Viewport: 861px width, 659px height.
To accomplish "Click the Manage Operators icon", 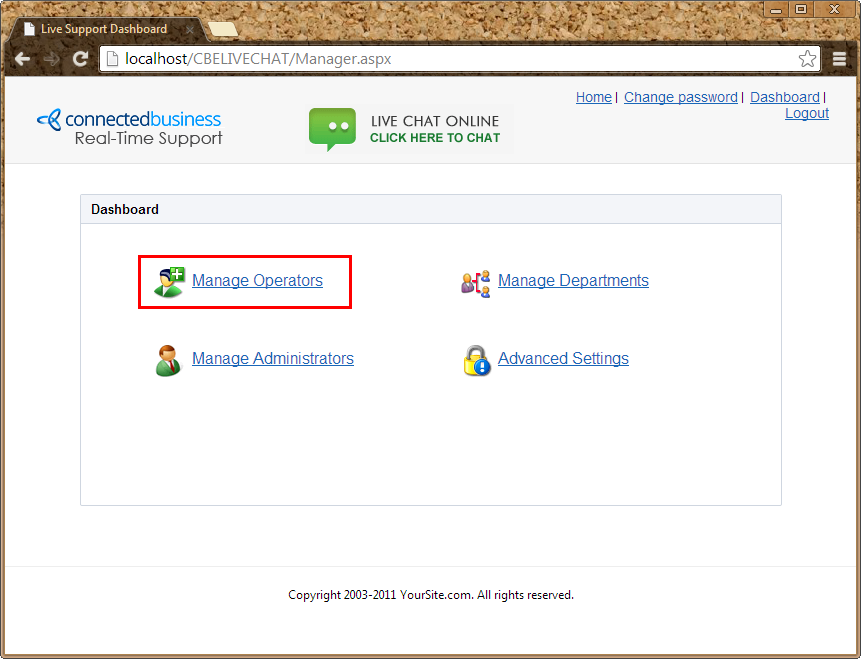I will tap(169, 282).
